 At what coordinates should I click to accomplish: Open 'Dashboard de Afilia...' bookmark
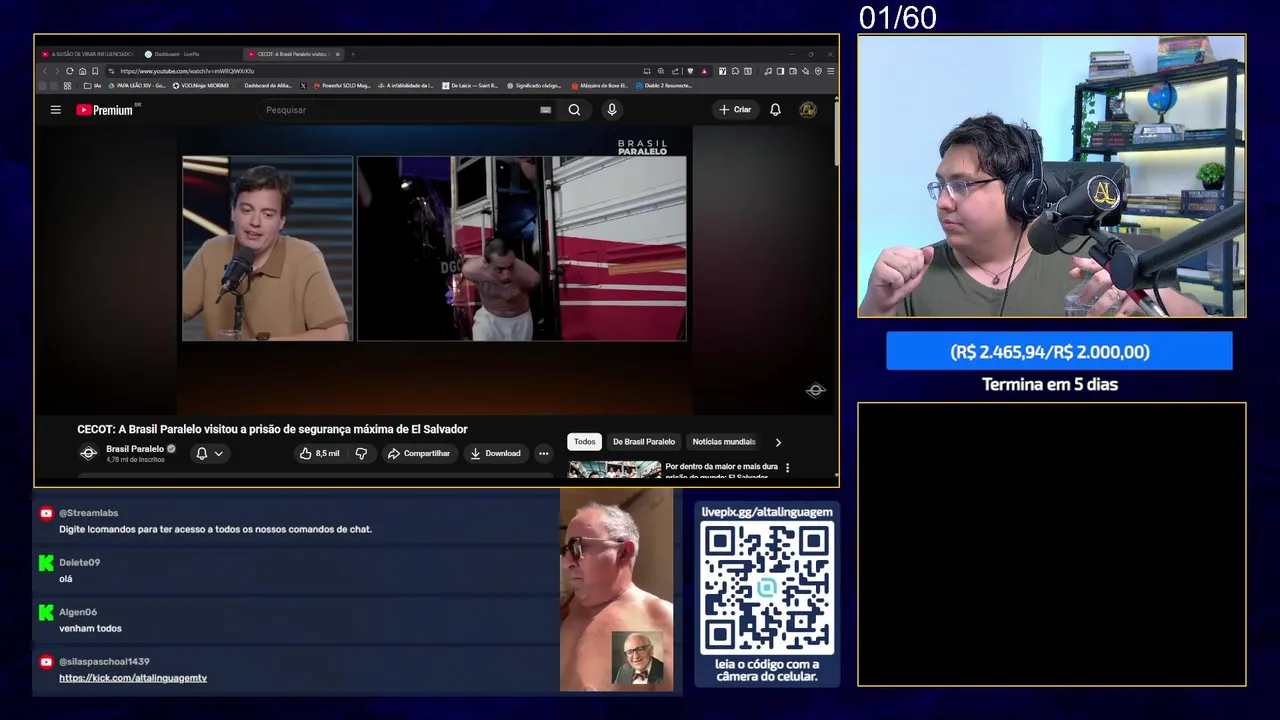266,86
